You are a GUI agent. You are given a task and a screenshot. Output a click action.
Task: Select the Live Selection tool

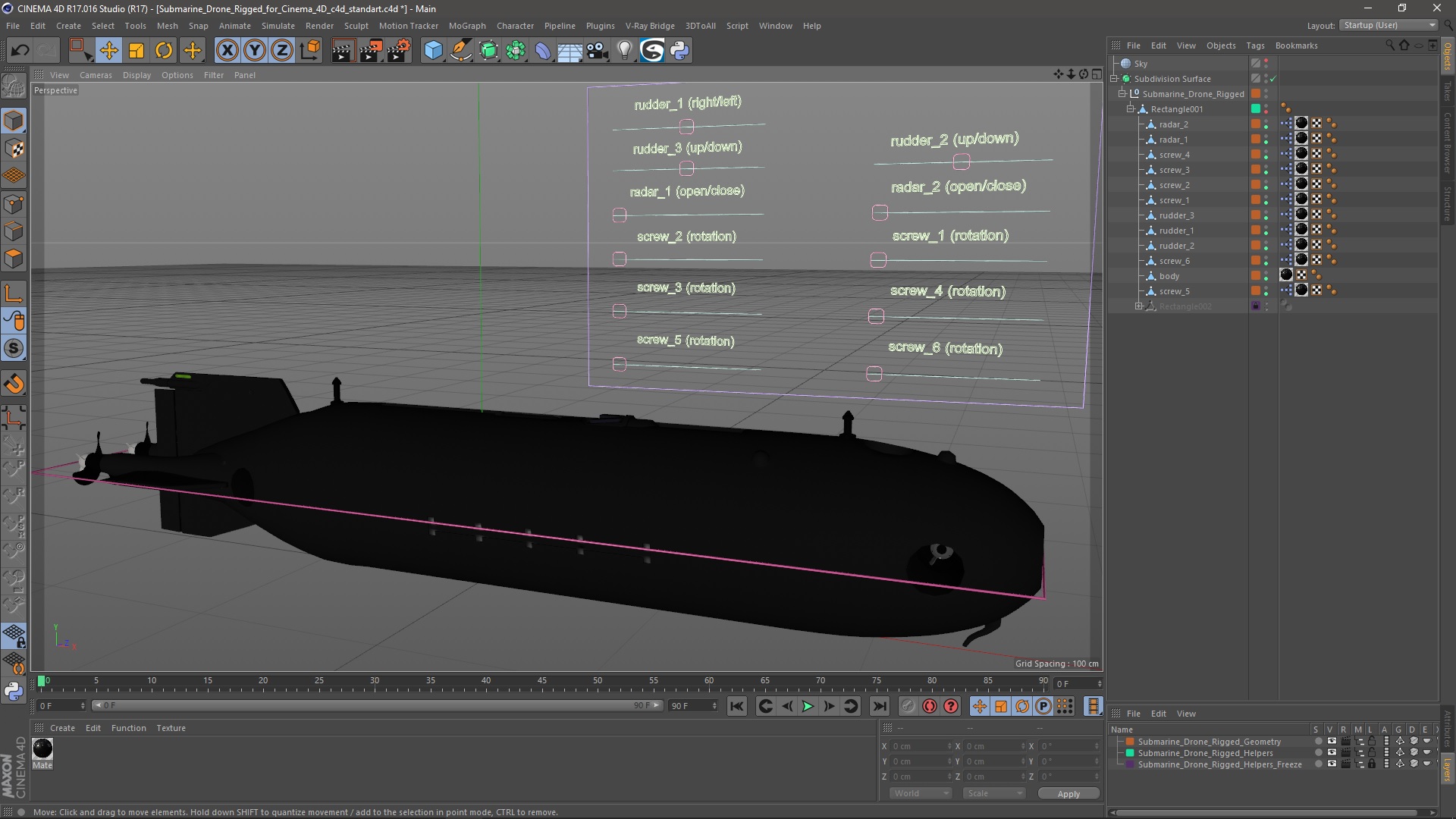80,51
